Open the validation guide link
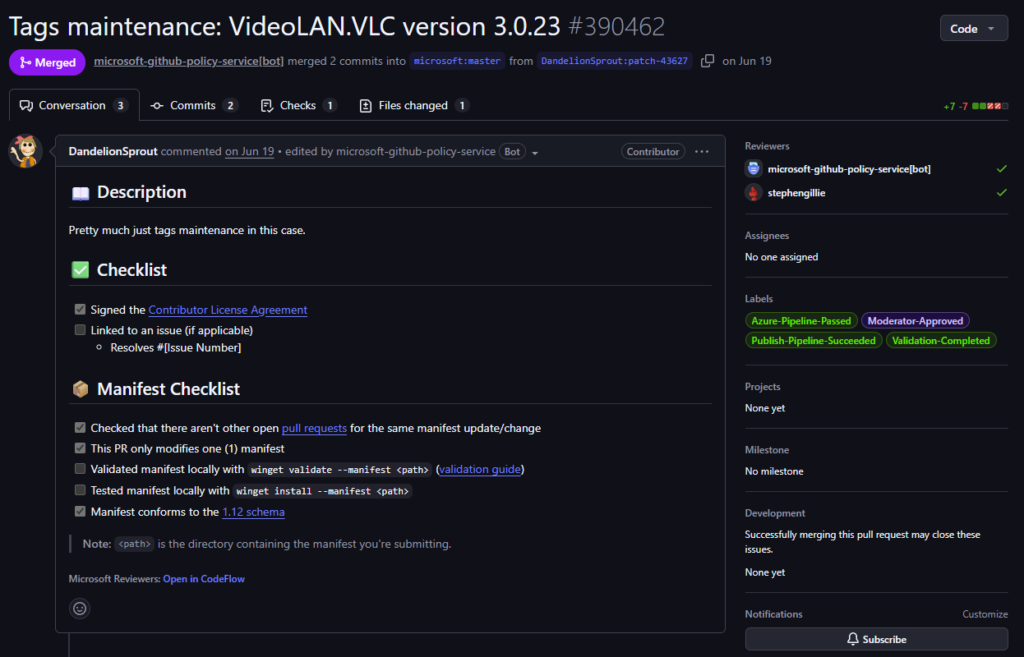Image resolution: width=1024 pixels, height=657 pixels. pyautogui.click(x=480, y=469)
